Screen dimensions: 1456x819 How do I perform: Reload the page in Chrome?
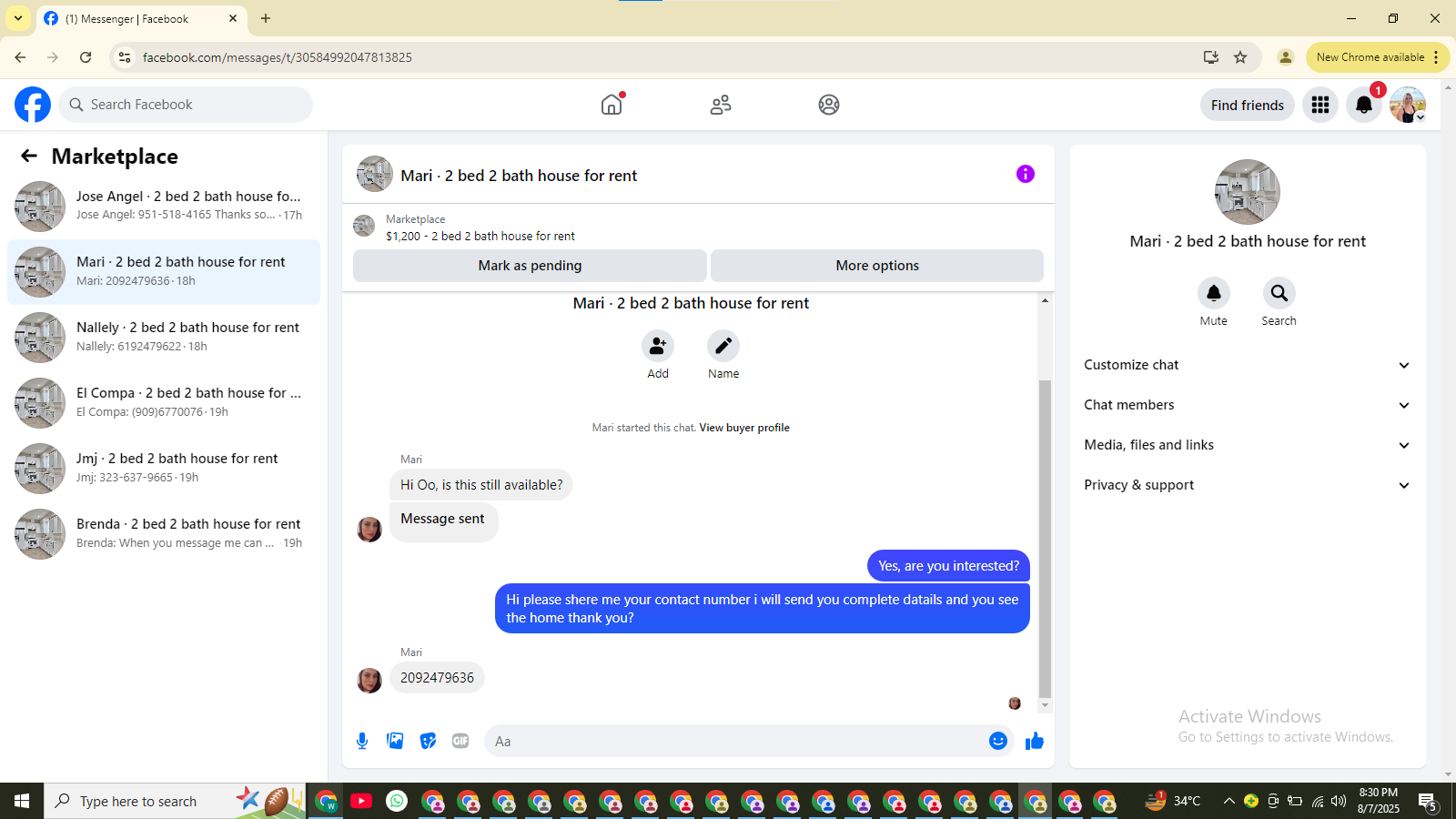(86, 57)
